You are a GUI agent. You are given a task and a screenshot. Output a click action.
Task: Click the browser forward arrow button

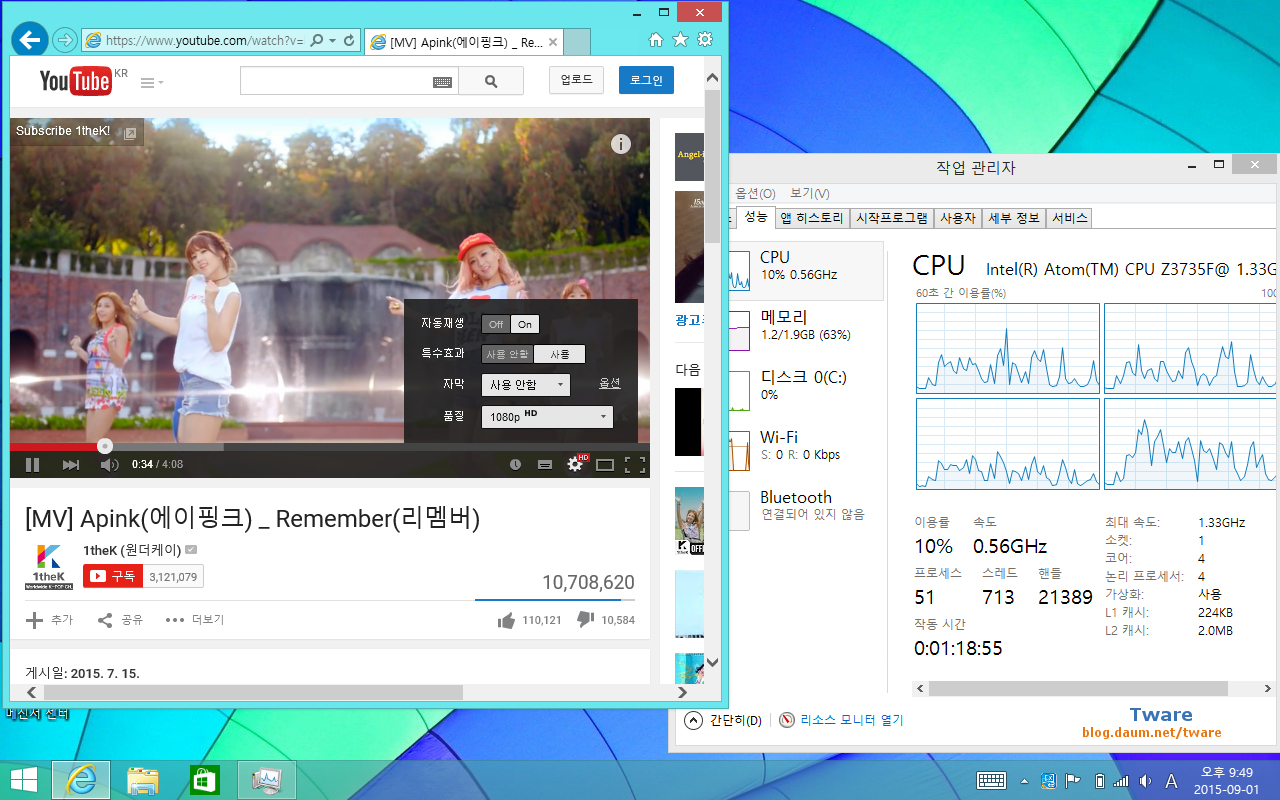tap(65, 40)
